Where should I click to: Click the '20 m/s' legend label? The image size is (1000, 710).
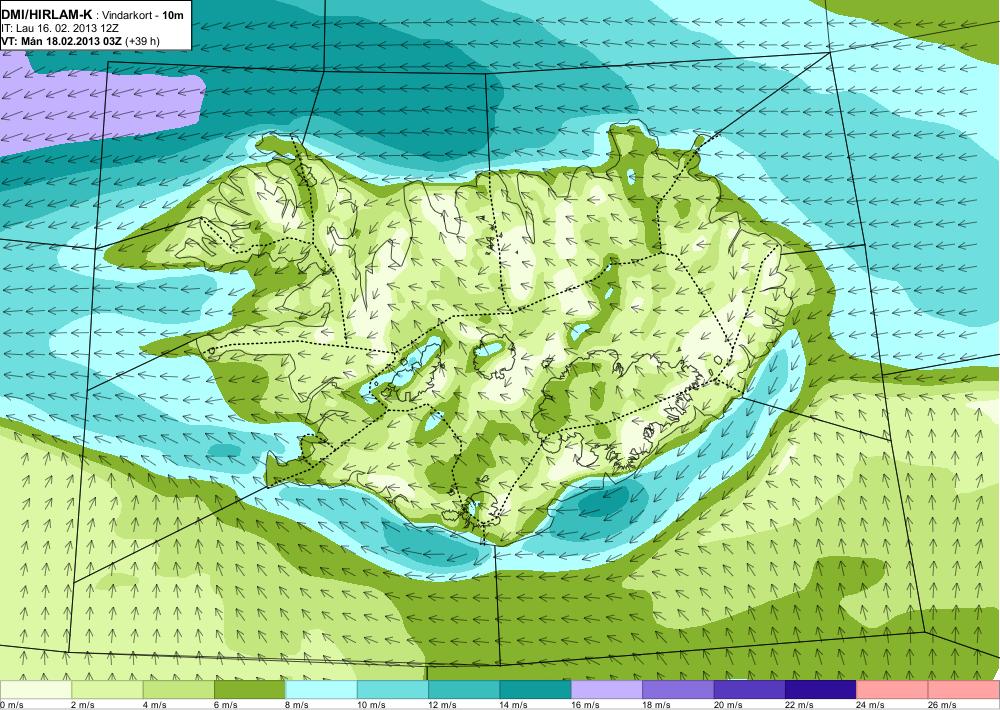[x=728, y=705]
